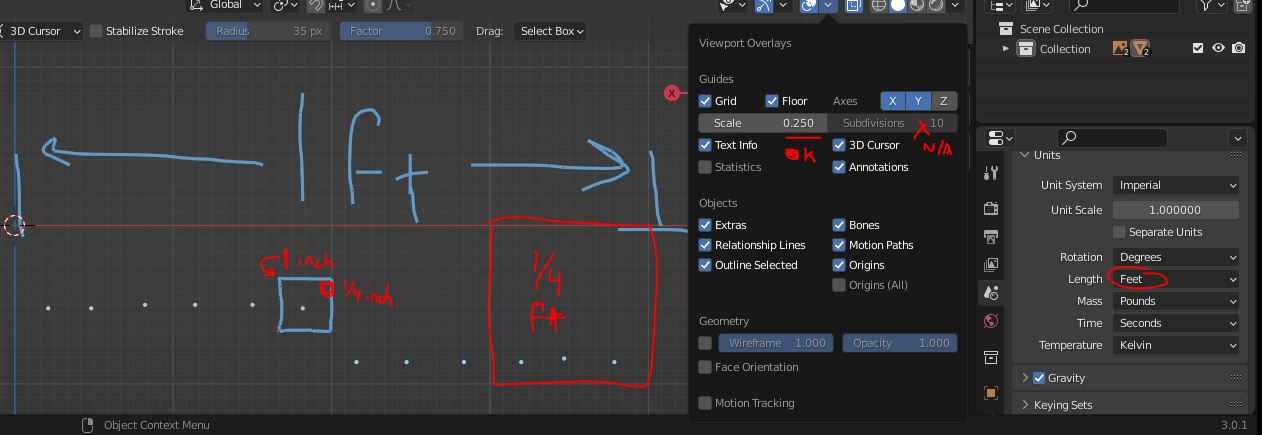Toggle the Z axis button
This screenshot has height=435, width=1262.
[x=944, y=101]
